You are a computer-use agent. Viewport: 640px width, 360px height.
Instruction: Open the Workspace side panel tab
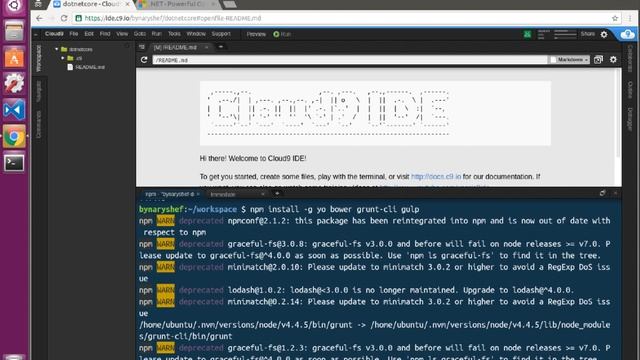[x=39, y=58]
